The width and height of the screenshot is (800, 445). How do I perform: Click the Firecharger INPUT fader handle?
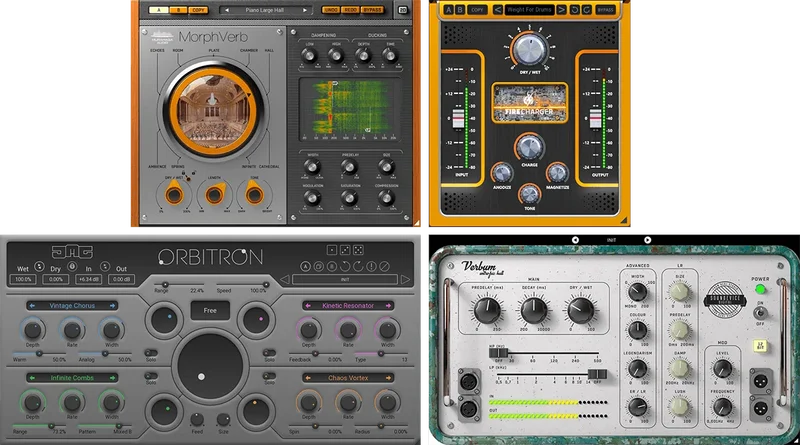458,118
